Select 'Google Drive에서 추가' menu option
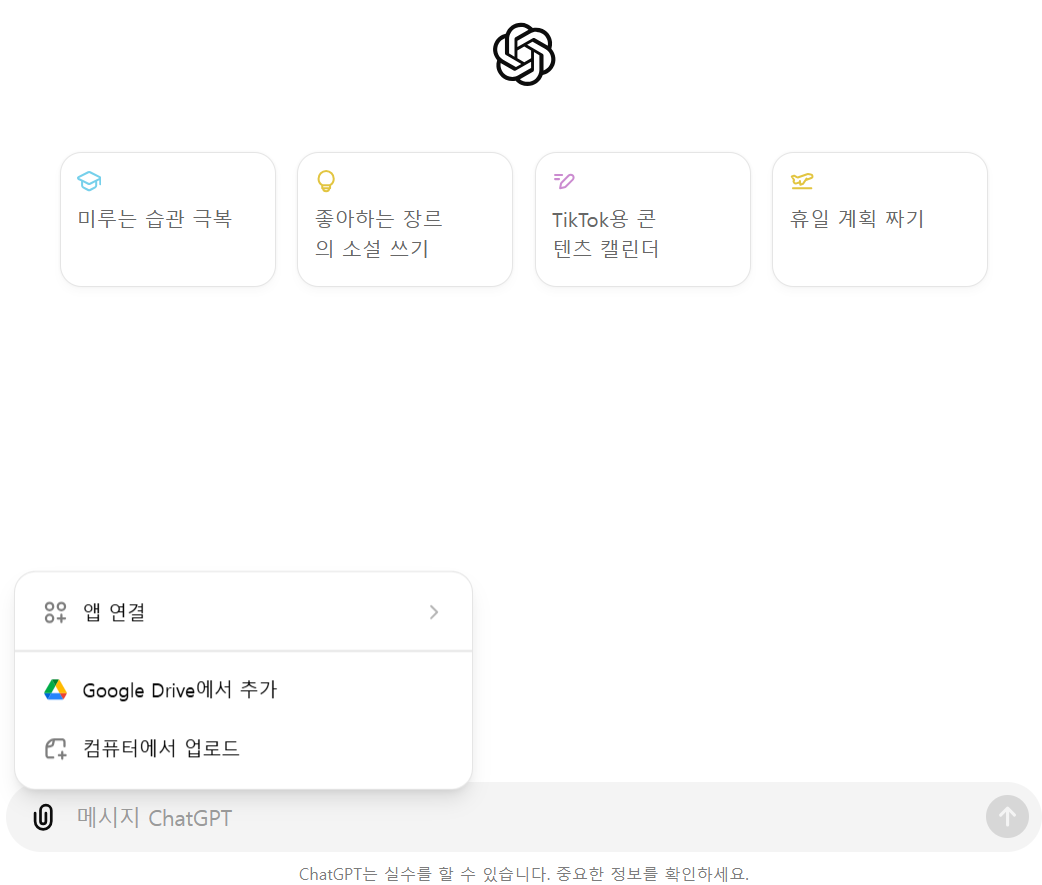The image size is (1042, 885). click(180, 689)
